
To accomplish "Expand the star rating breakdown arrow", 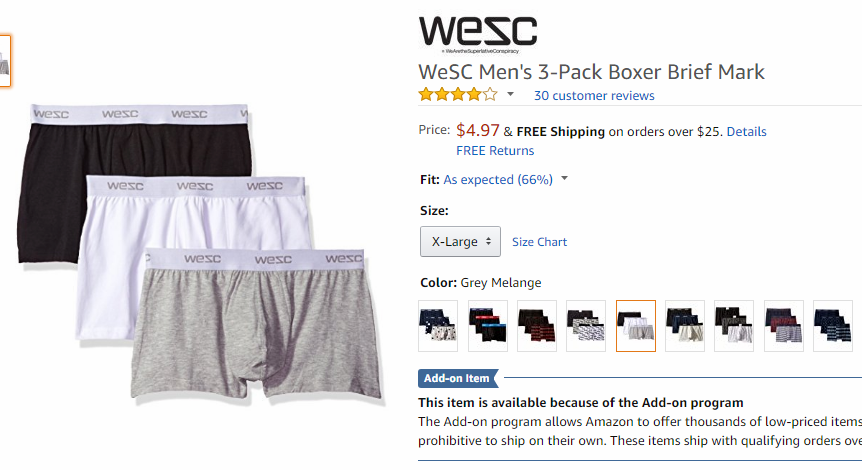I will click(x=510, y=95).
